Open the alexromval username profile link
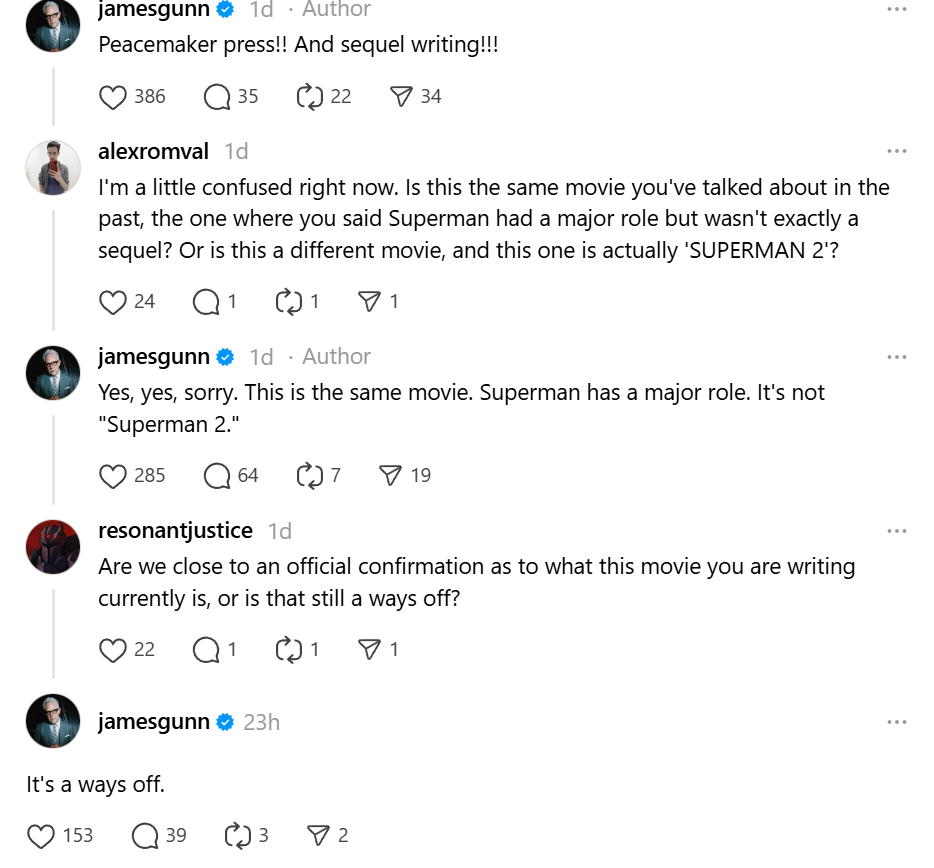934x868 pixels. click(153, 152)
